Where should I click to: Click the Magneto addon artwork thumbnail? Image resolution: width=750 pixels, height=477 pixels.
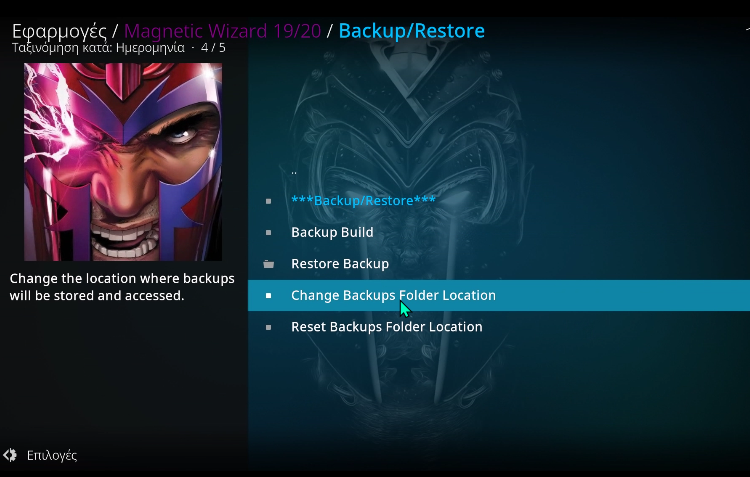coord(123,162)
